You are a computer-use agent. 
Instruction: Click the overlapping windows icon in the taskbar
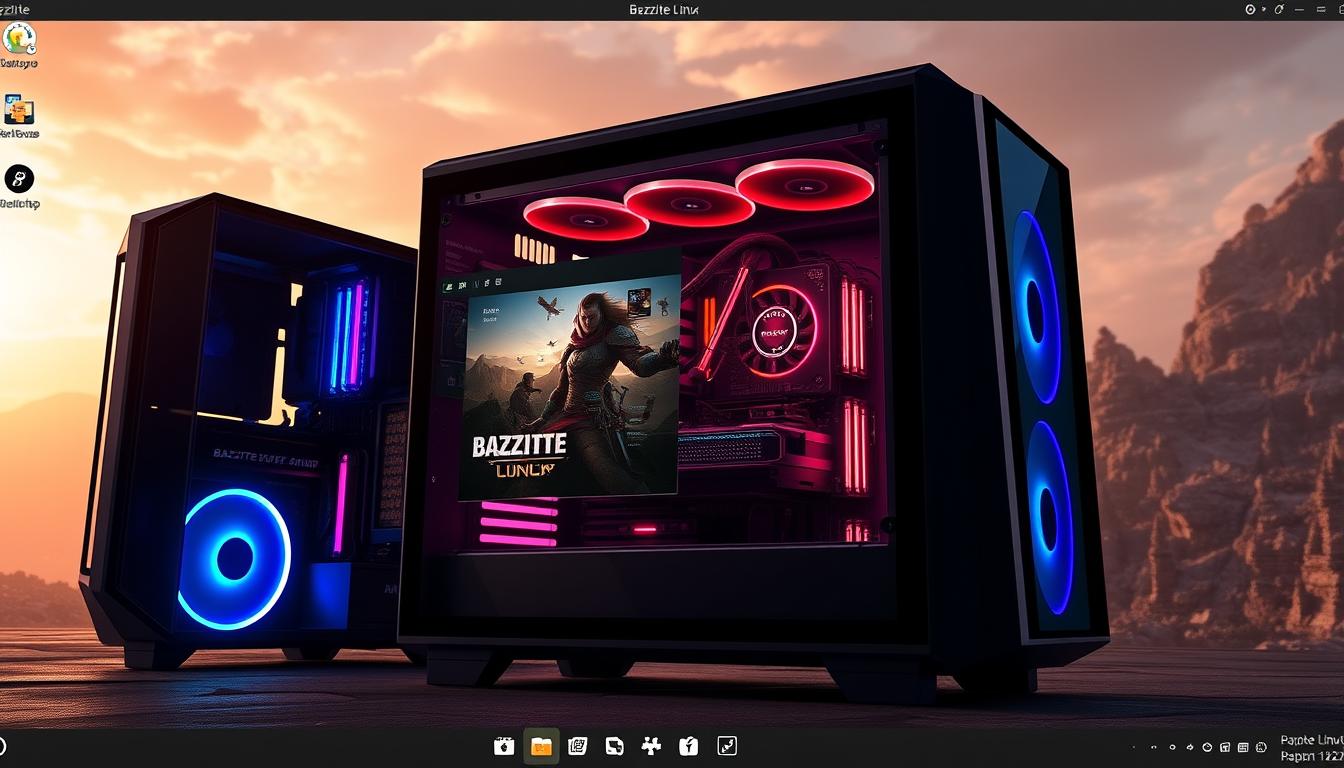pos(614,746)
